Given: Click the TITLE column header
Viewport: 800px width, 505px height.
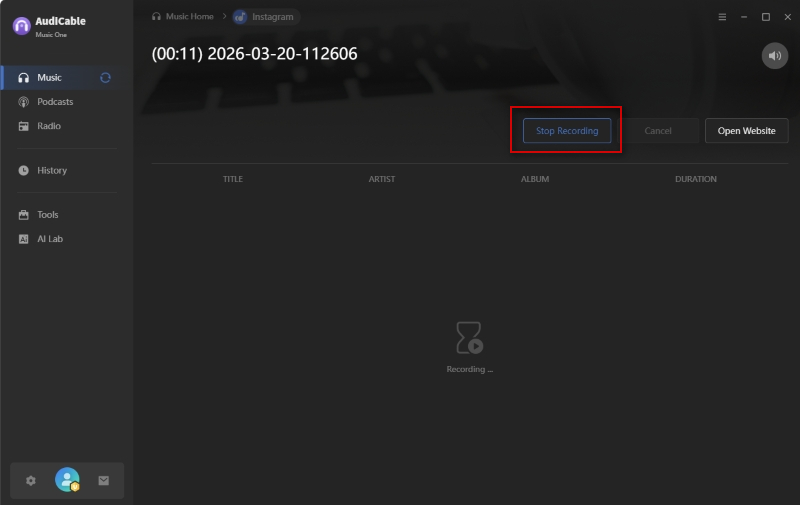Looking at the screenshot, I should 233,179.
